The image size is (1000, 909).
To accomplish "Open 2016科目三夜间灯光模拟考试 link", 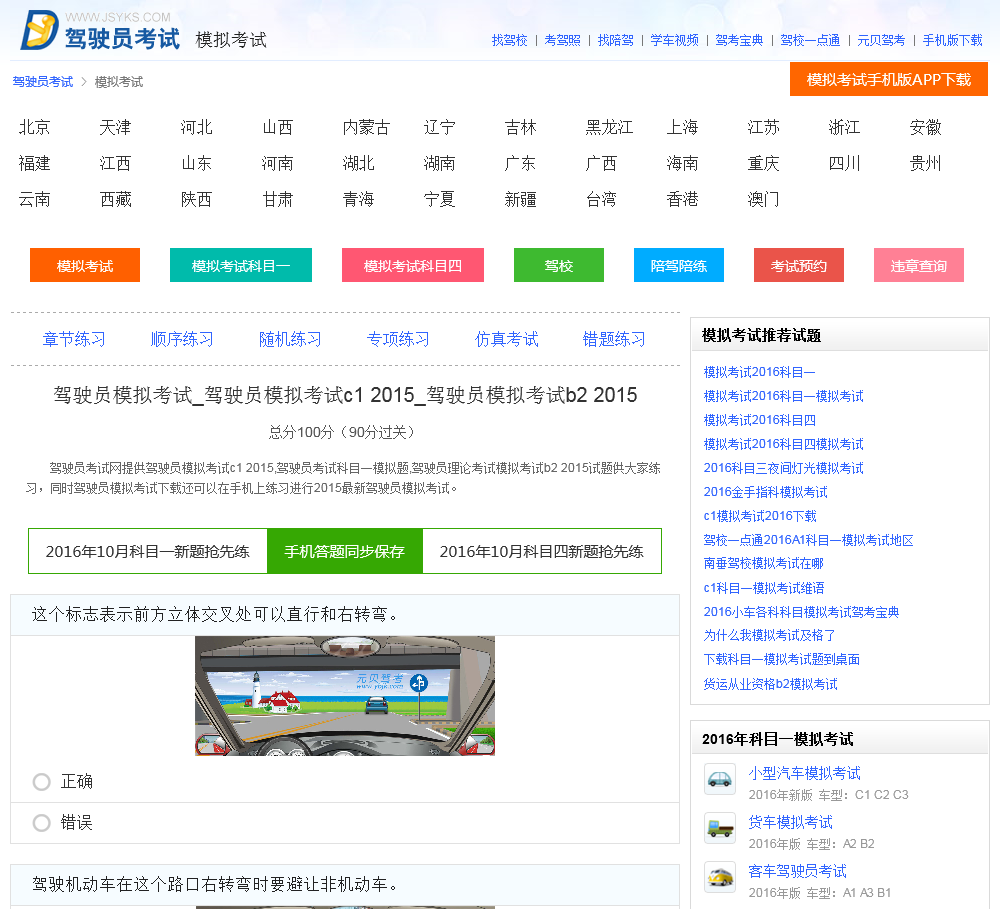I will 783,468.
